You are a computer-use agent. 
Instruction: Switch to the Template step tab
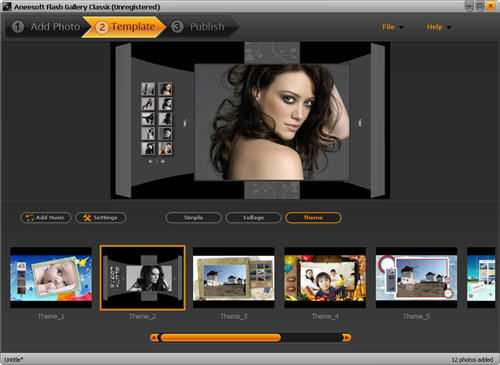[125, 27]
